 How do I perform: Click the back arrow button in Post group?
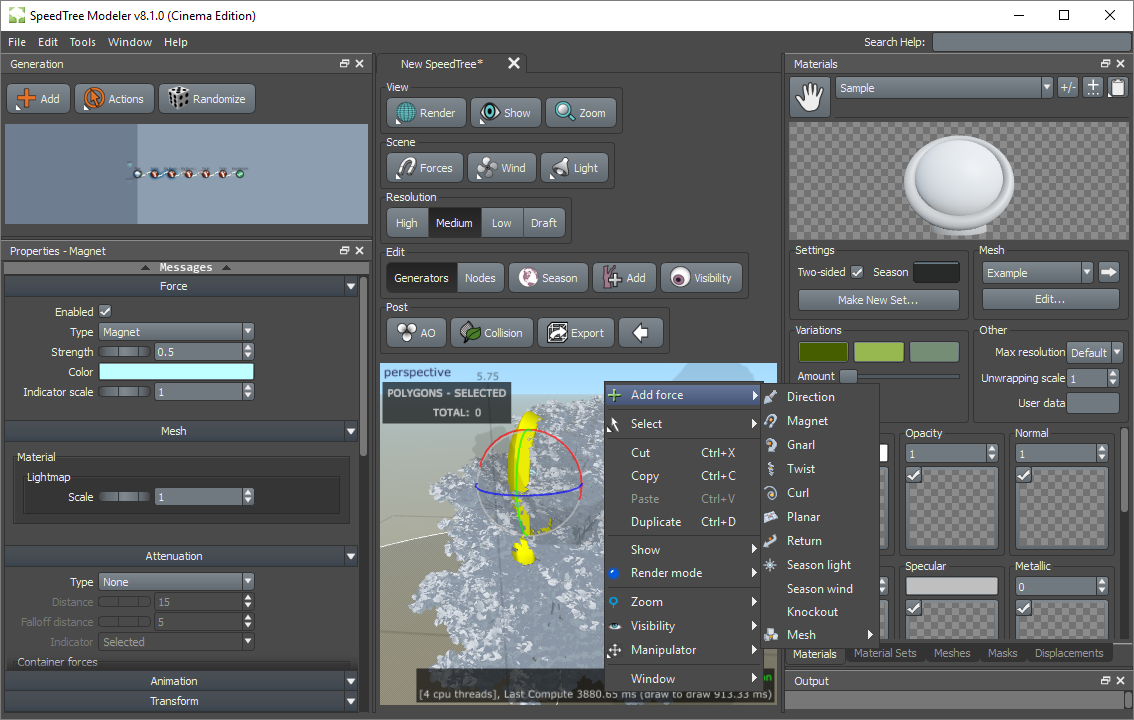[641, 333]
